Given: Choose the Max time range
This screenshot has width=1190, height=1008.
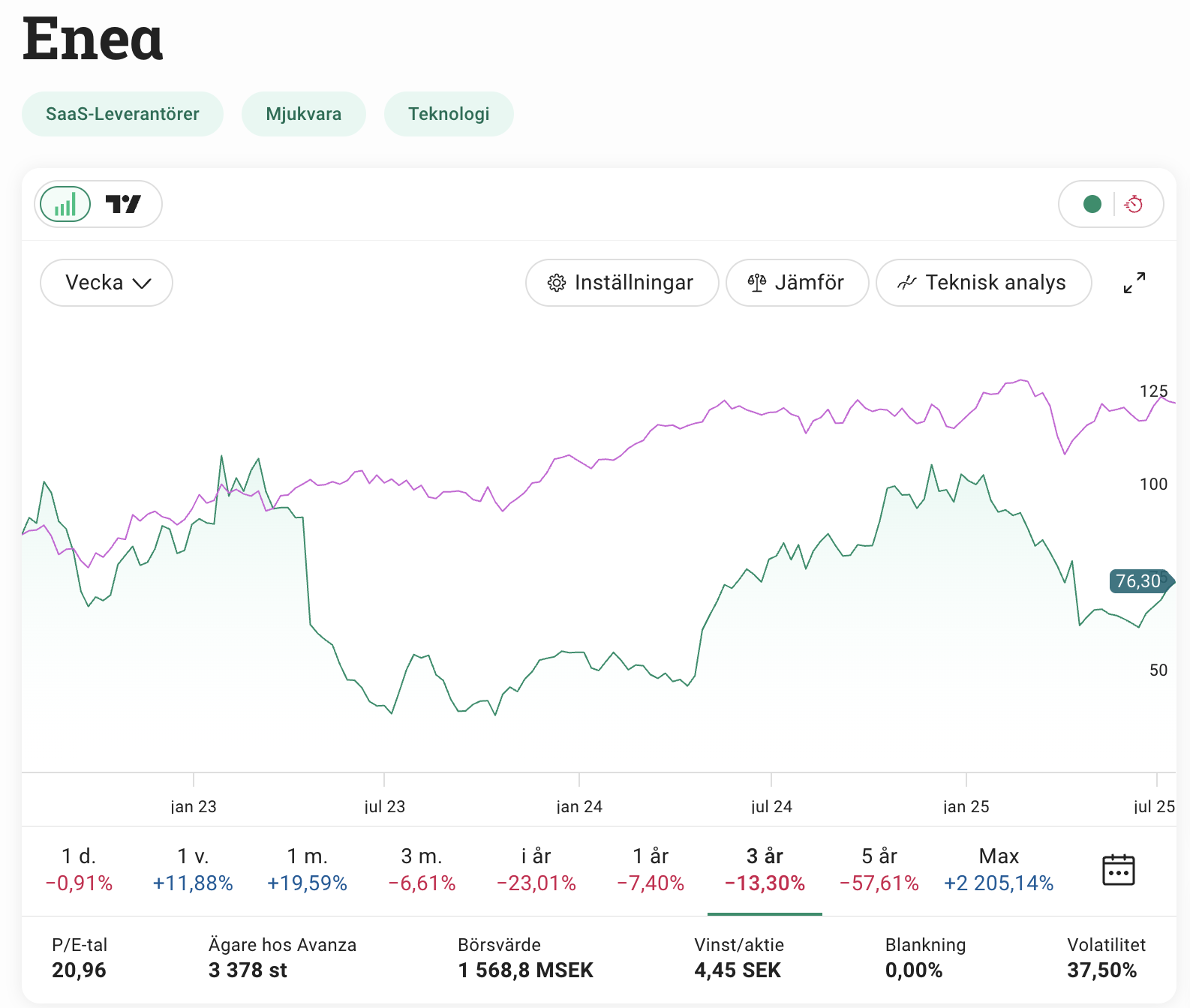Looking at the screenshot, I should coord(998,870).
